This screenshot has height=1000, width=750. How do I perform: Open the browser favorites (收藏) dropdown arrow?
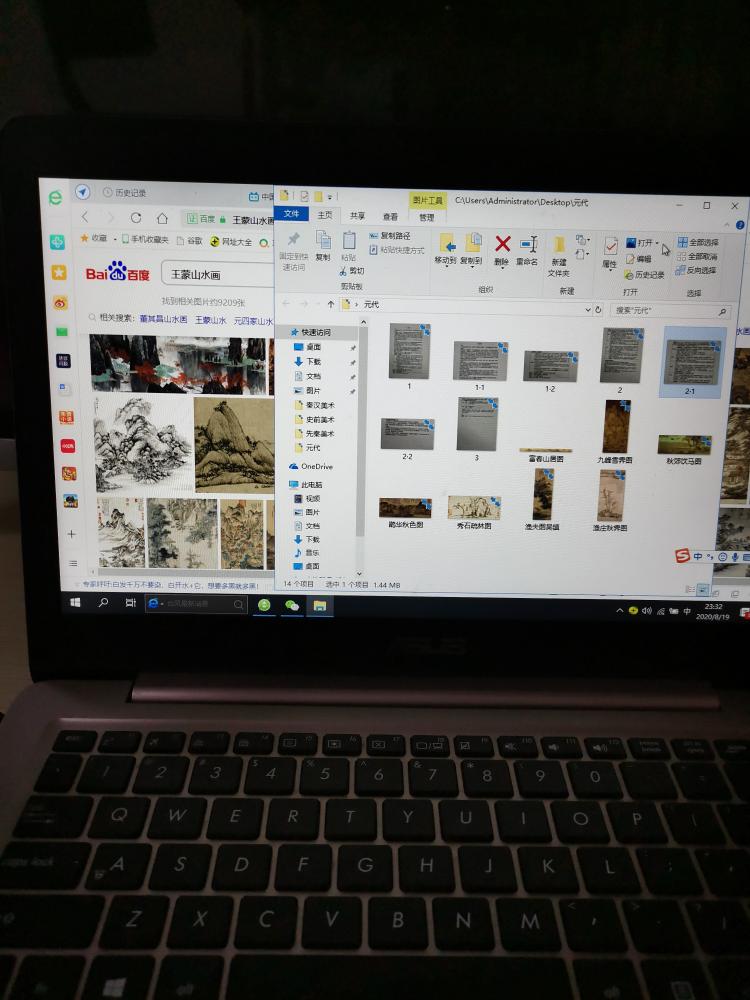(x=115, y=239)
